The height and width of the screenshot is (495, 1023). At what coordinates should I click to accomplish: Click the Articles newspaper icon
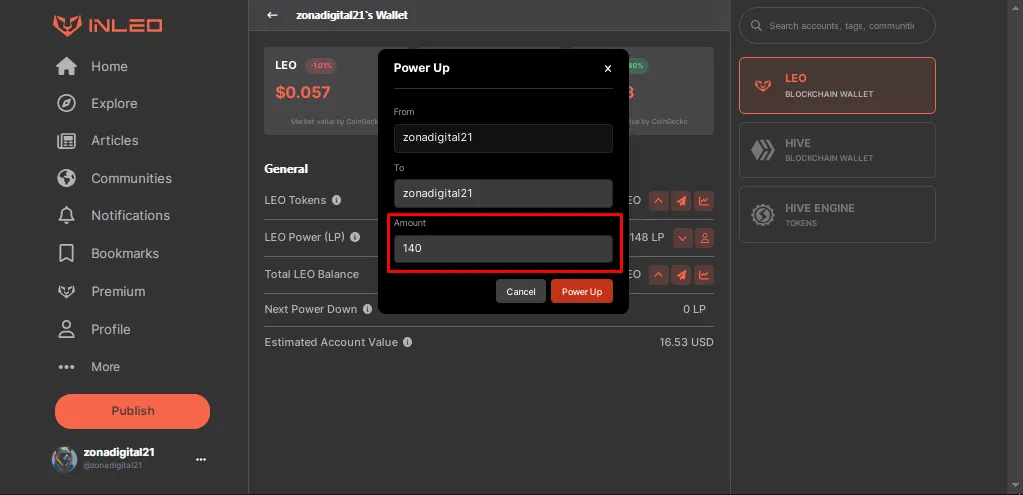[67, 141]
